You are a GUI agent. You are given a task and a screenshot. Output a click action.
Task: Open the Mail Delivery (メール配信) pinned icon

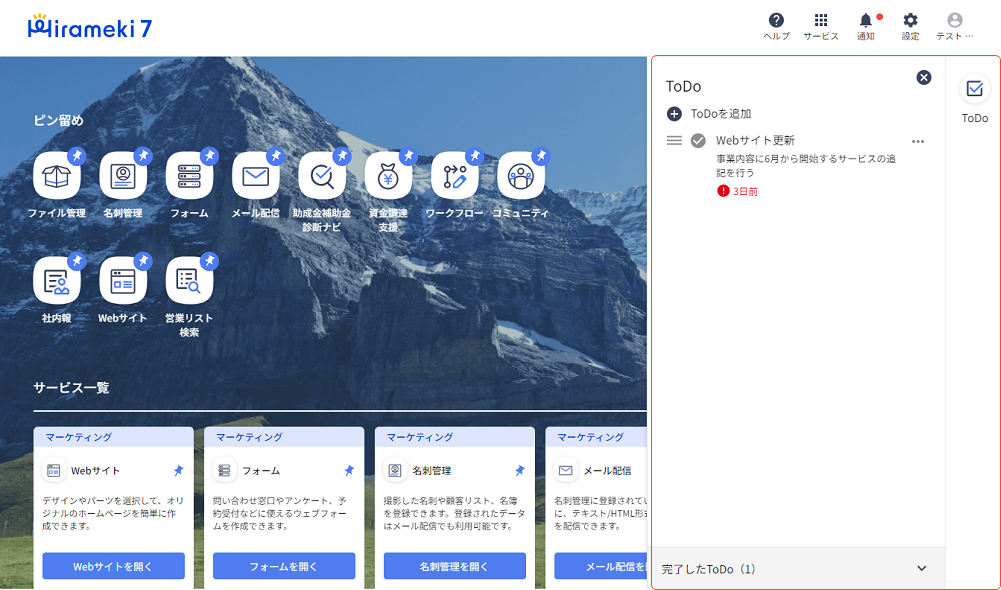(255, 177)
